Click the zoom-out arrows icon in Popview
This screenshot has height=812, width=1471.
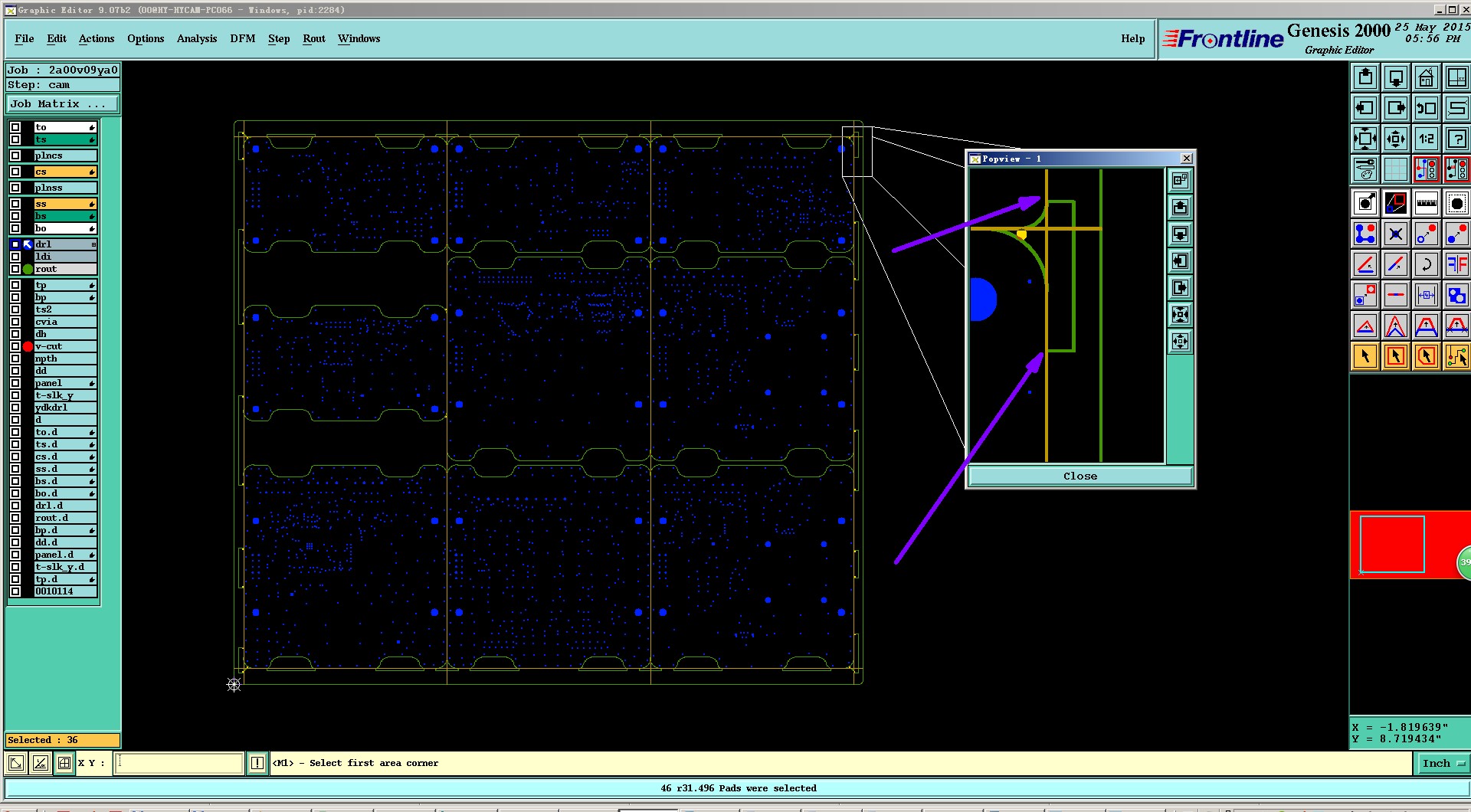1181,341
